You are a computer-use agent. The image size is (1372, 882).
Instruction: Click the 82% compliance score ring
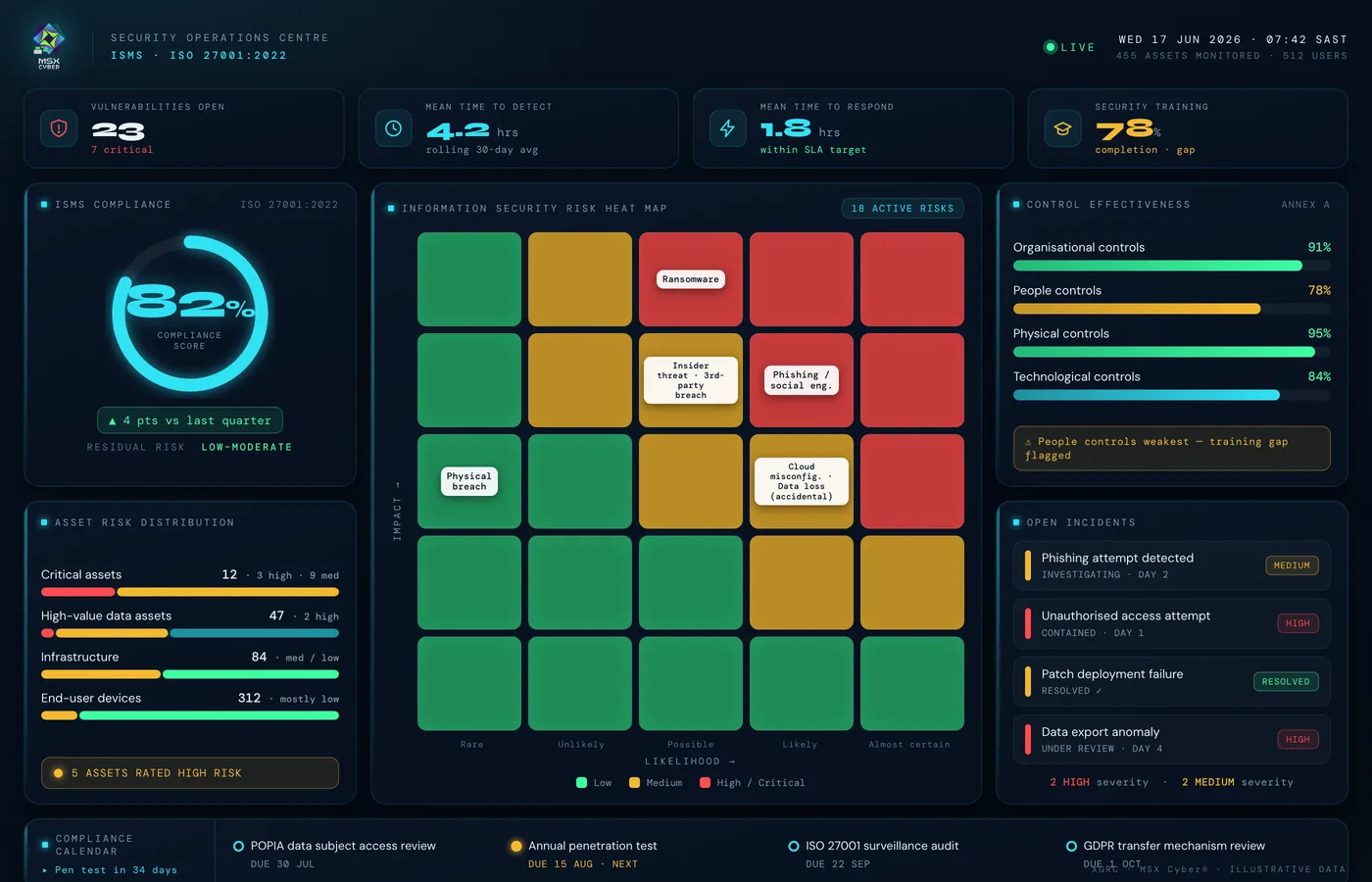190,314
